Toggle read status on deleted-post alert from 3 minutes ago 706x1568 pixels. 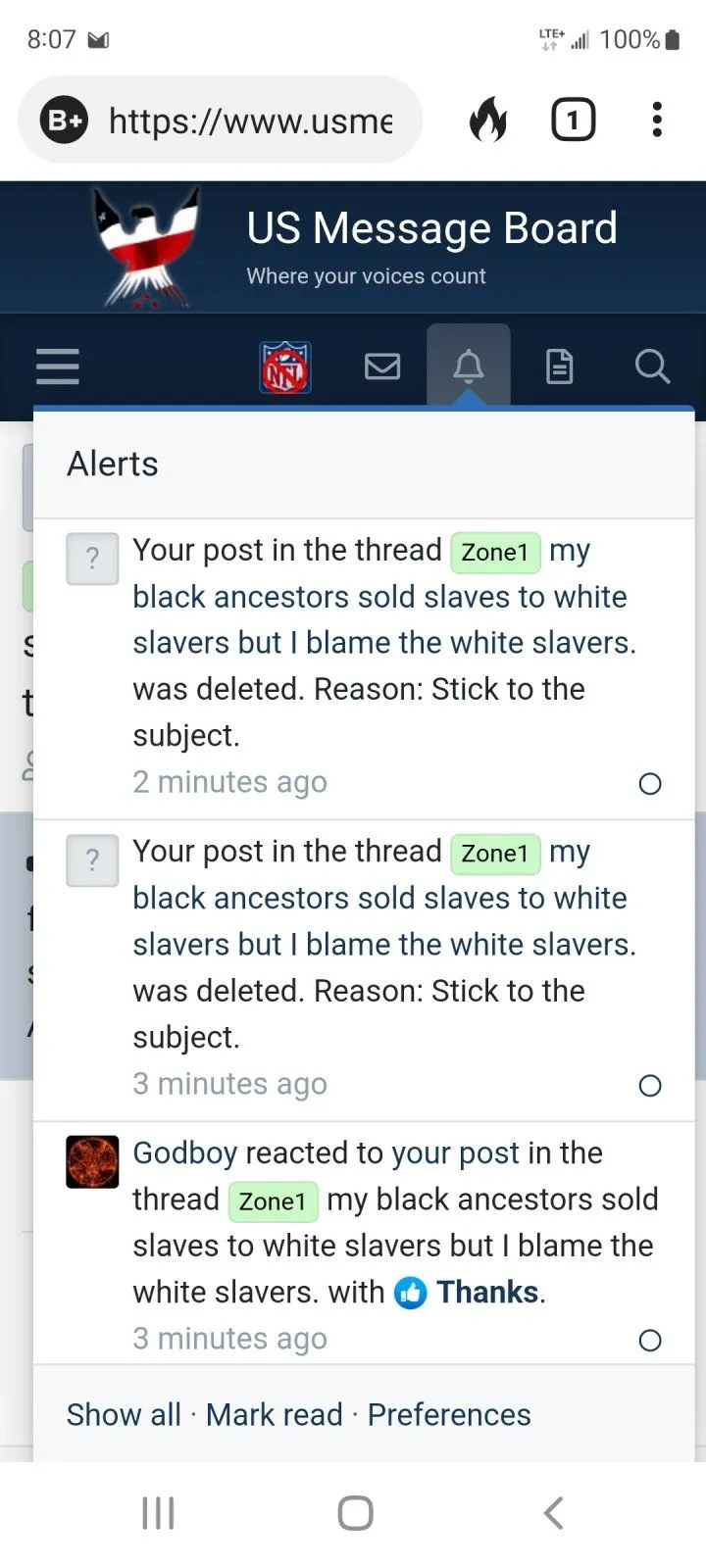(x=650, y=1085)
